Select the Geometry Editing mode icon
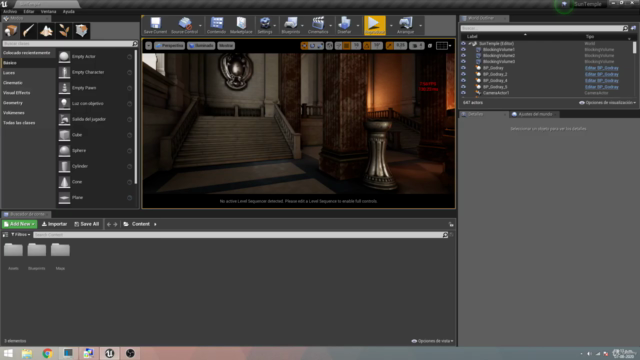 (81, 31)
